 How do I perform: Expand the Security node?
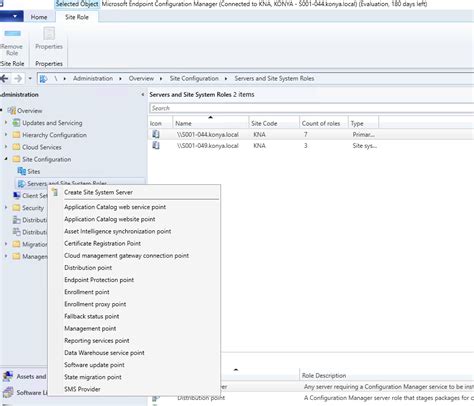(6, 208)
